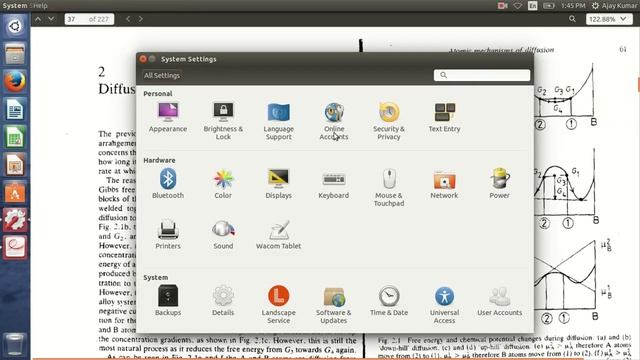Open Printers settings

point(168,235)
